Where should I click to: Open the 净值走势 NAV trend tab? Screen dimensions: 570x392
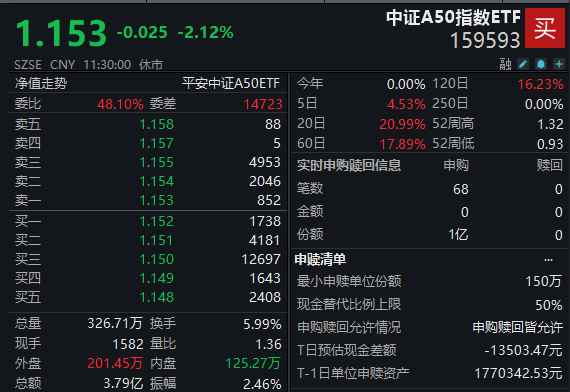[41, 84]
